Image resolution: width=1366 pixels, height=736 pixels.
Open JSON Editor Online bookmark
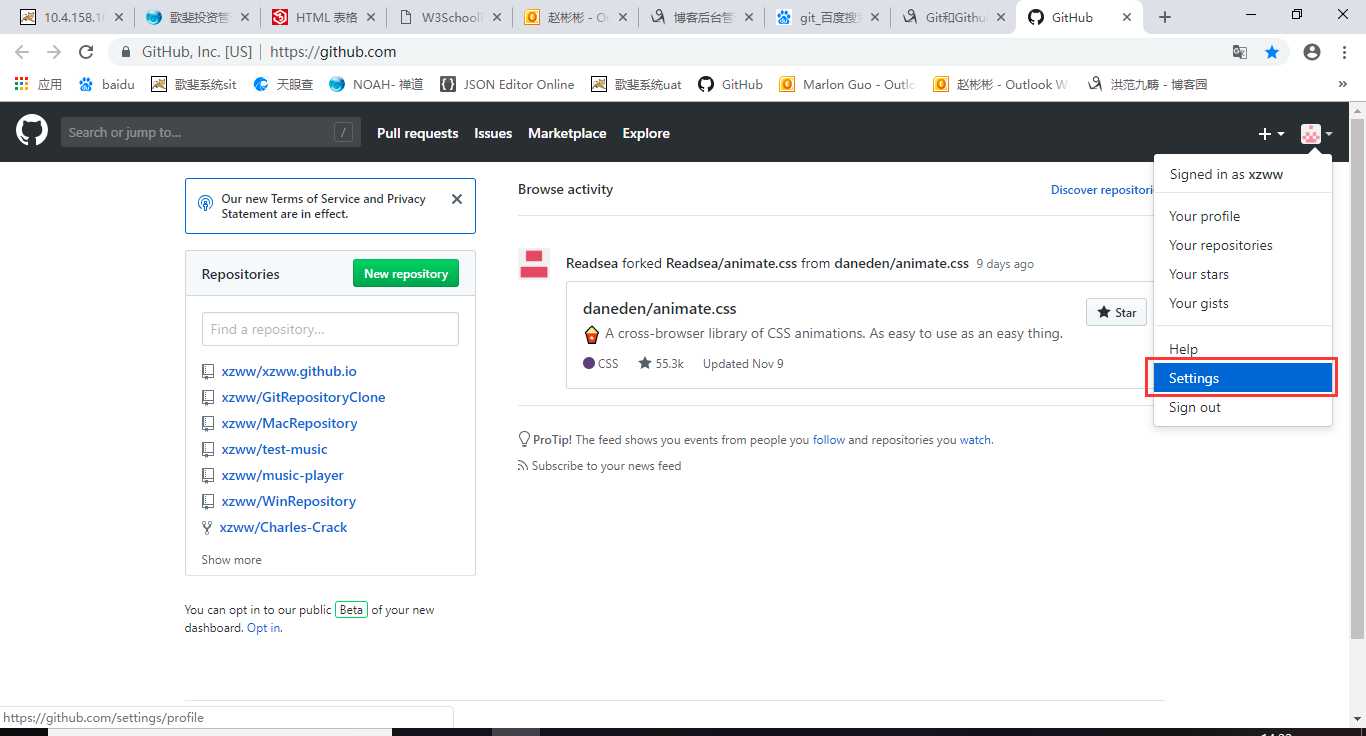point(507,84)
